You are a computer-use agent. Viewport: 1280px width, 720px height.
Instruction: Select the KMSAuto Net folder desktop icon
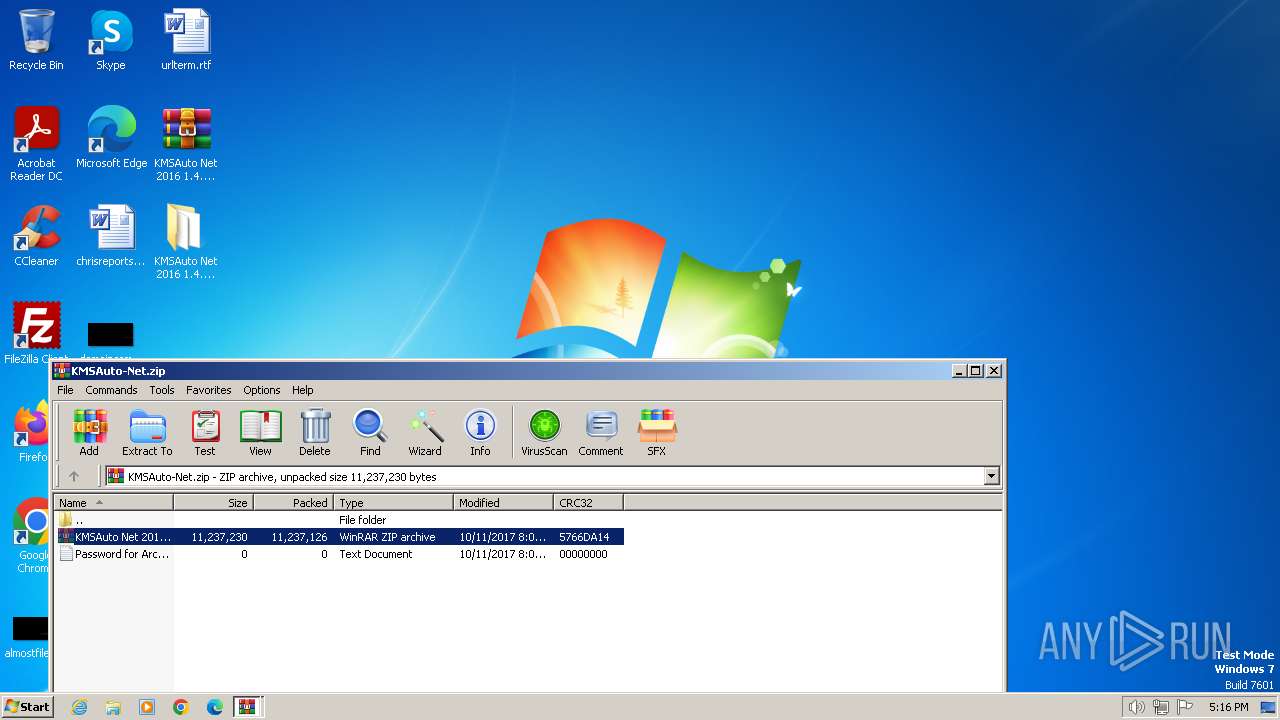186,242
